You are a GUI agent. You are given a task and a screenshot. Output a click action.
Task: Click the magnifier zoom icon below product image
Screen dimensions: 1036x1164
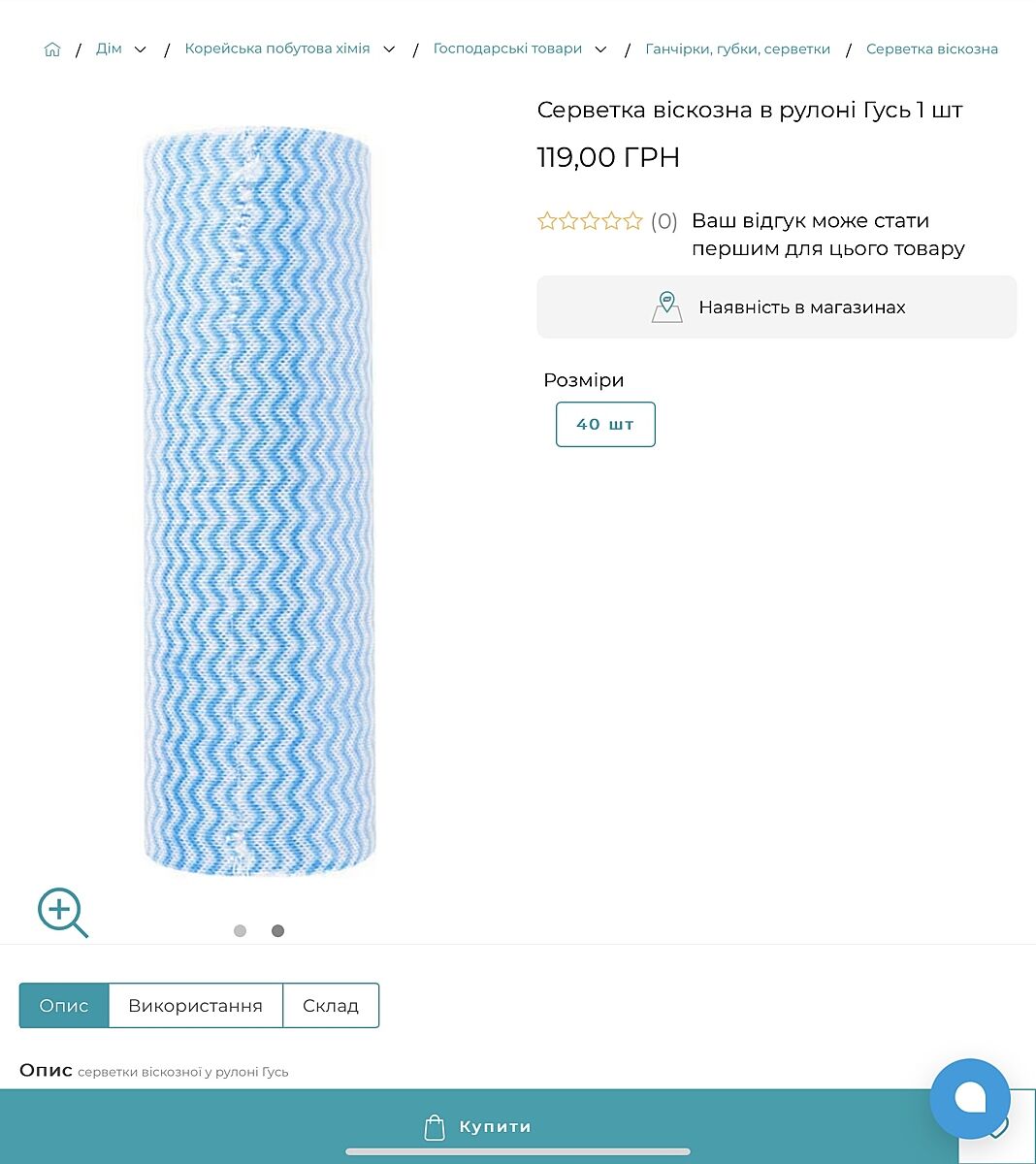point(62,913)
